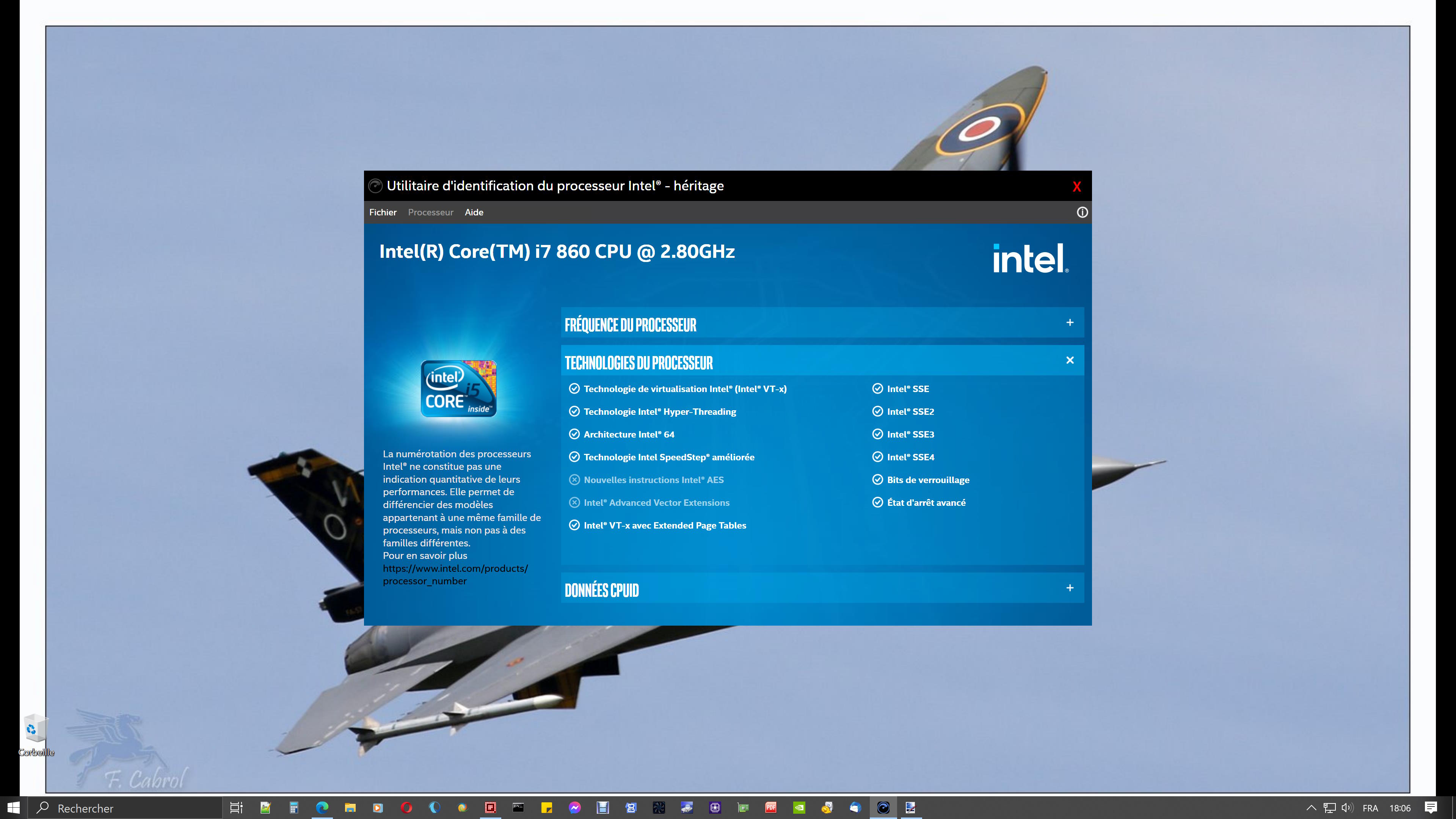Viewport: 1456px width, 819px height.
Task: Click the utility icon in the title bar
Action: [x=375, y=186]
